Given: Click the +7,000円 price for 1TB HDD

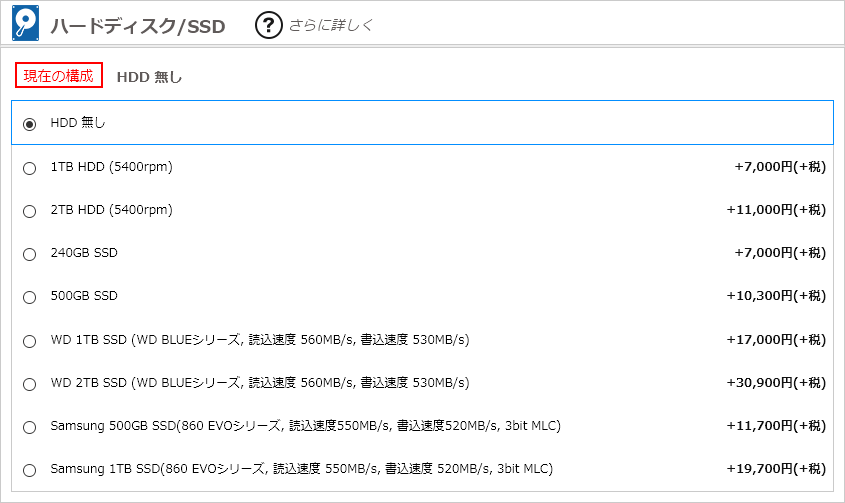Looking at the screenshot, I should tap(780, 167).
